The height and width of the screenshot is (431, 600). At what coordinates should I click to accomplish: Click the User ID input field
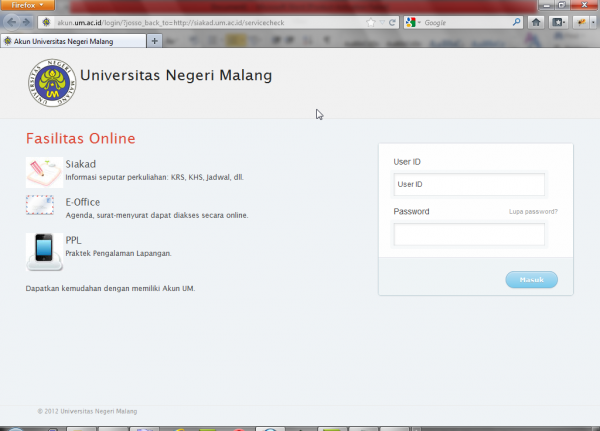469,184
